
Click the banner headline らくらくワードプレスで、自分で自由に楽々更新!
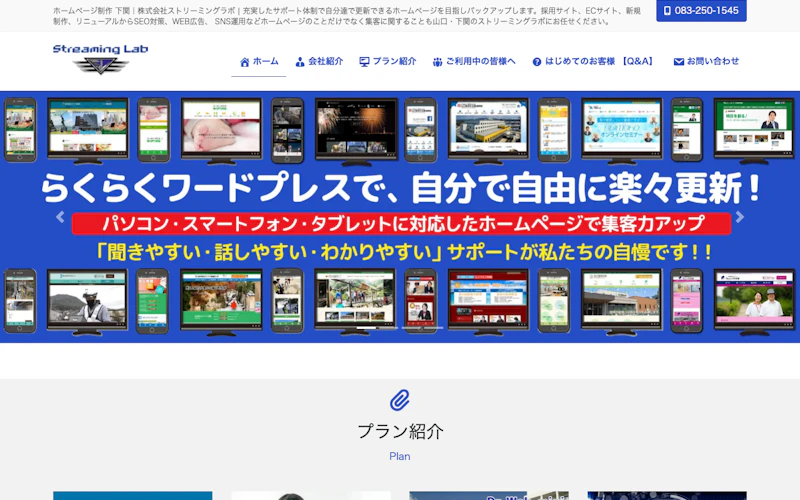click(x=401, y=188)
